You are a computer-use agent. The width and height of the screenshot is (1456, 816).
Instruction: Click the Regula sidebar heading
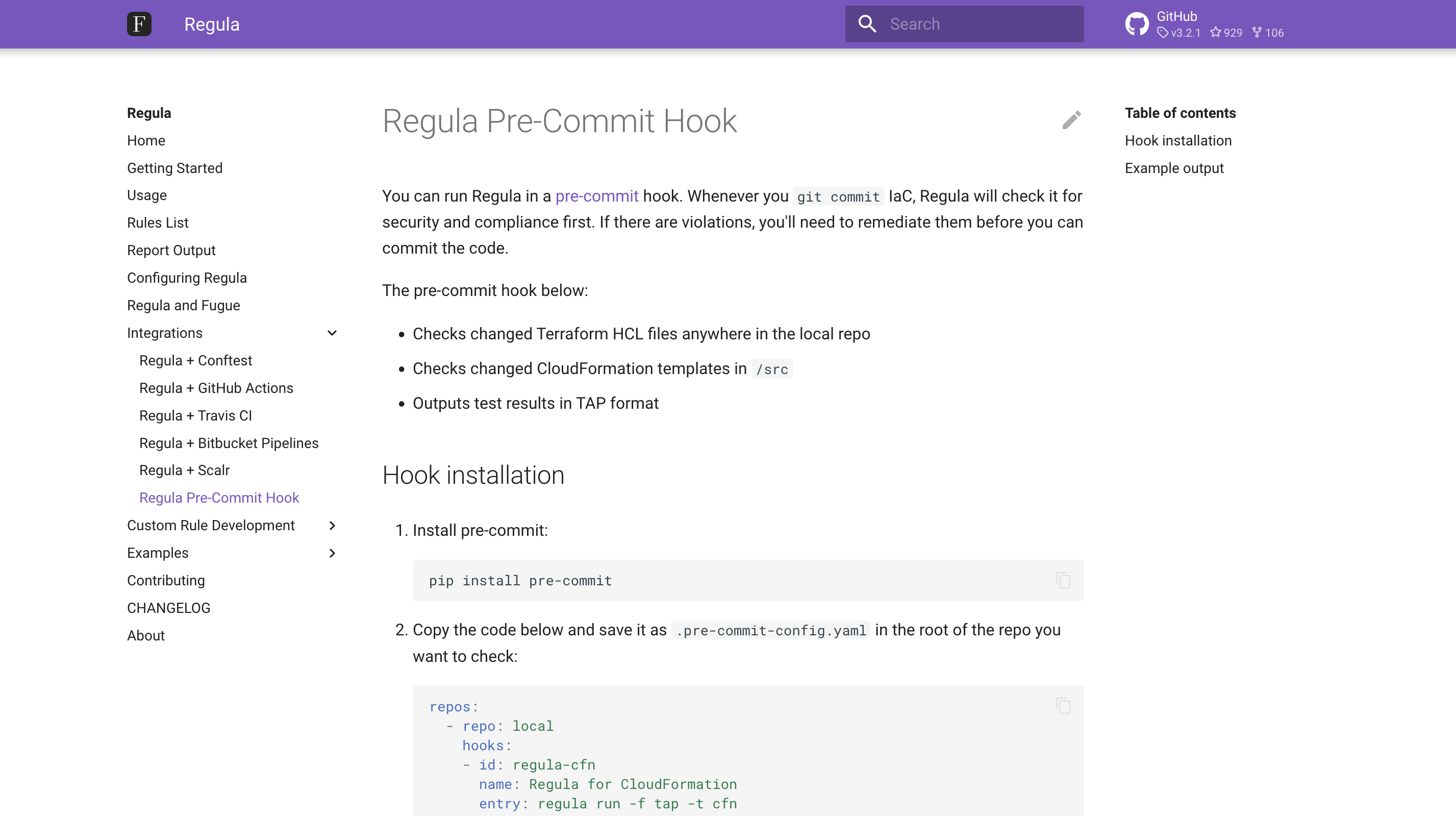pyautogui.click(x=149, y=113)
